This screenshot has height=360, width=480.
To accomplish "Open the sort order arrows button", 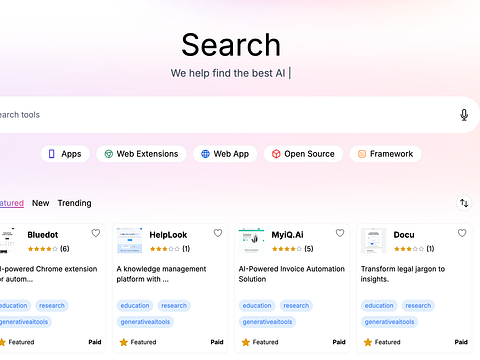I will click(x=464, y=203).
